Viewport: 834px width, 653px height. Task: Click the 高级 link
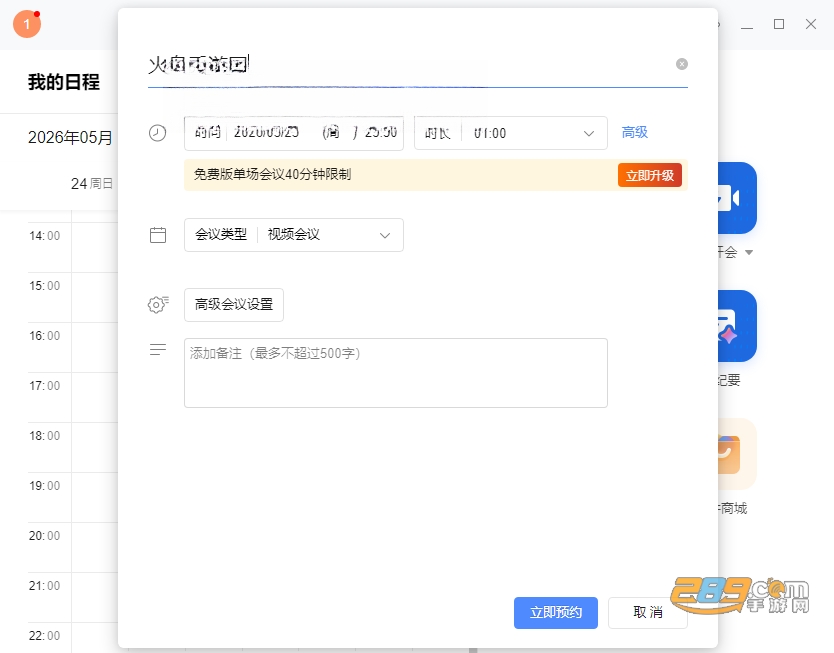pos(635,132)
